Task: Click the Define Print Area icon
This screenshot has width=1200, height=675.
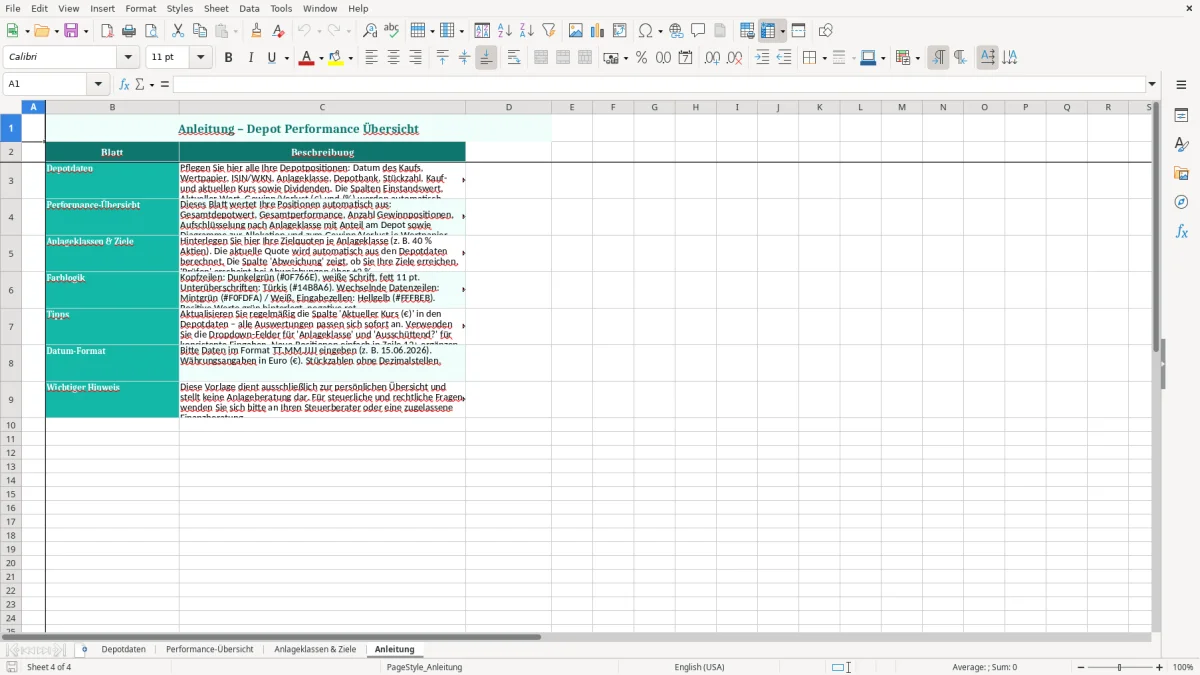Action: pos(747,31)
